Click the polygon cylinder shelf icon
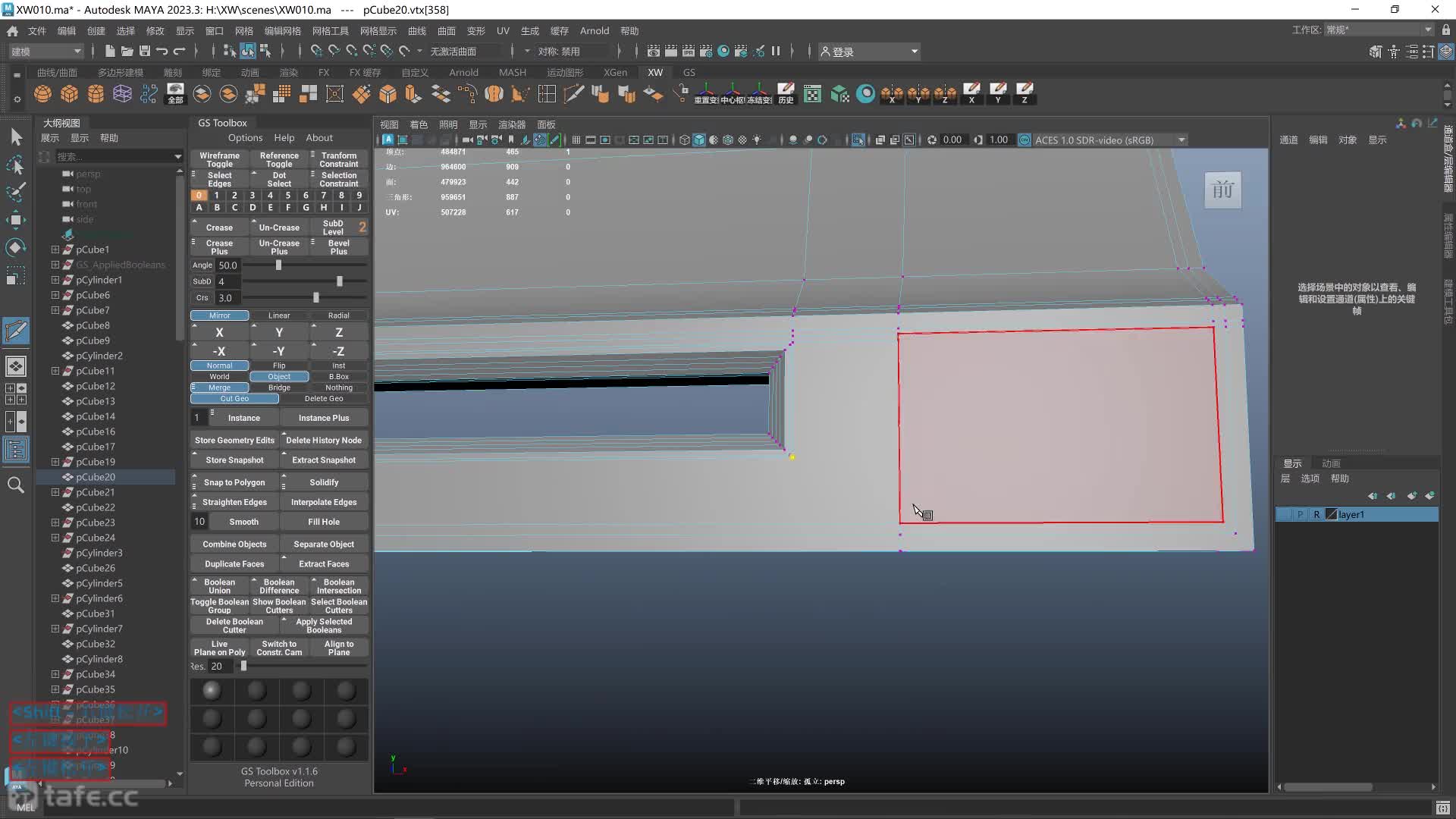The height and width of the screenshot is (819, 1456). pos(96,94)
